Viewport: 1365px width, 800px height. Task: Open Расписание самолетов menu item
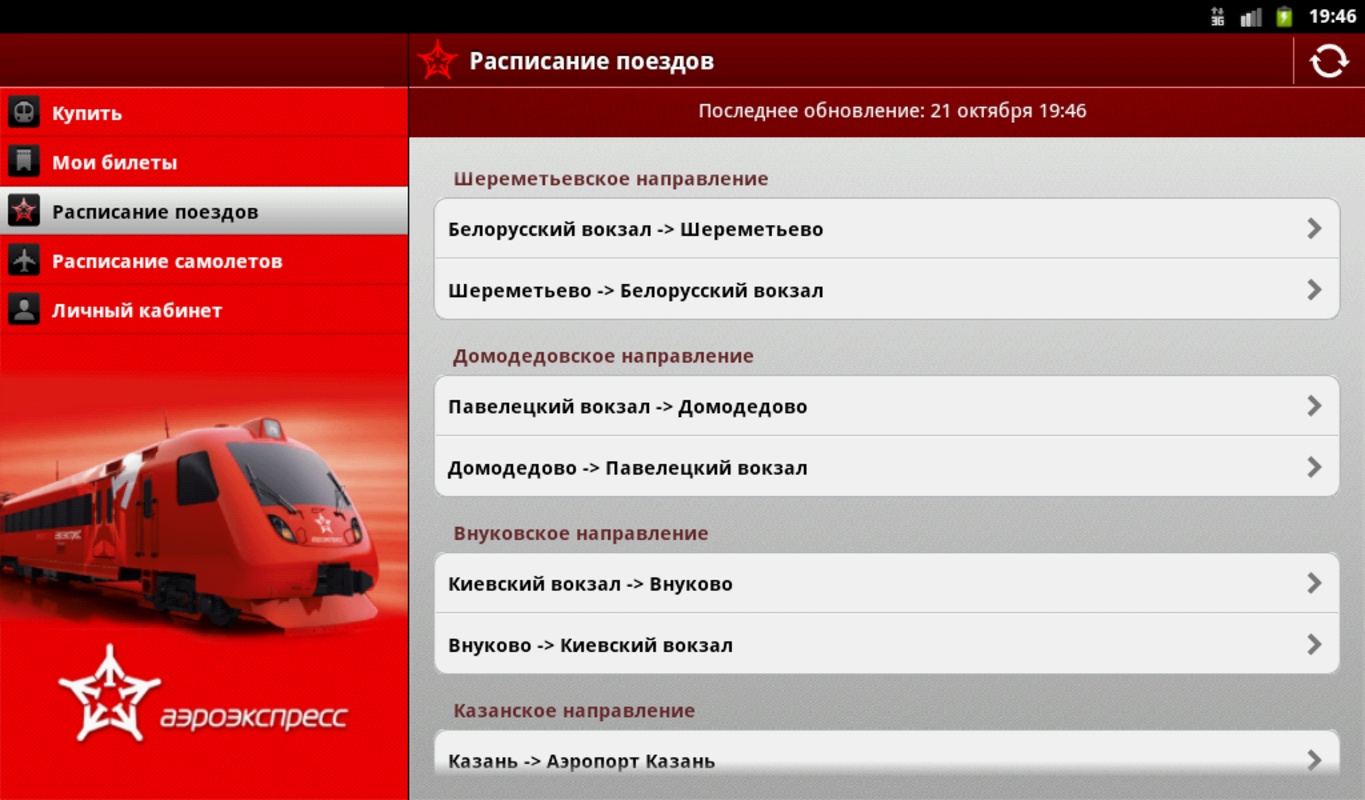[204, 260]
